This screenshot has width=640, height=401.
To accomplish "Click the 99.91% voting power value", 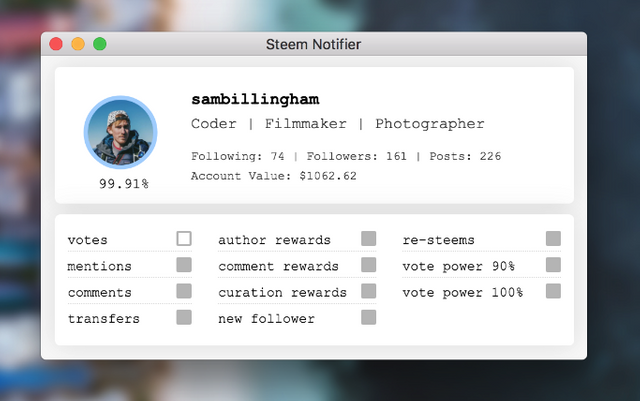I will 124,184.
